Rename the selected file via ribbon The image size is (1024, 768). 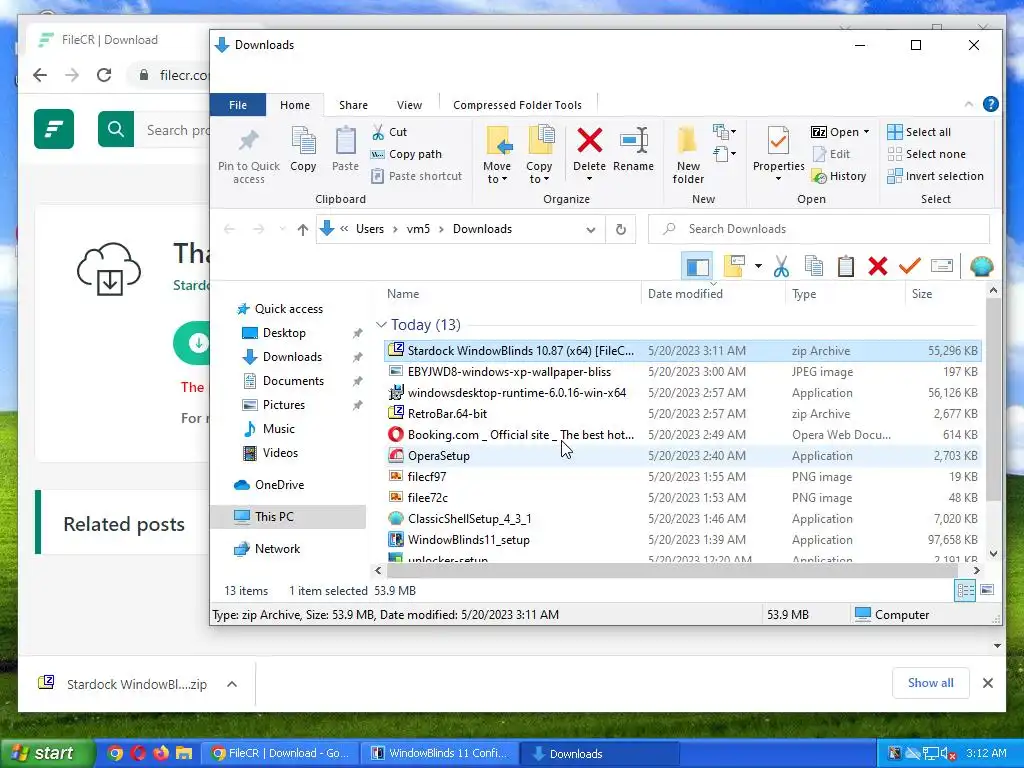click(633, 149)
